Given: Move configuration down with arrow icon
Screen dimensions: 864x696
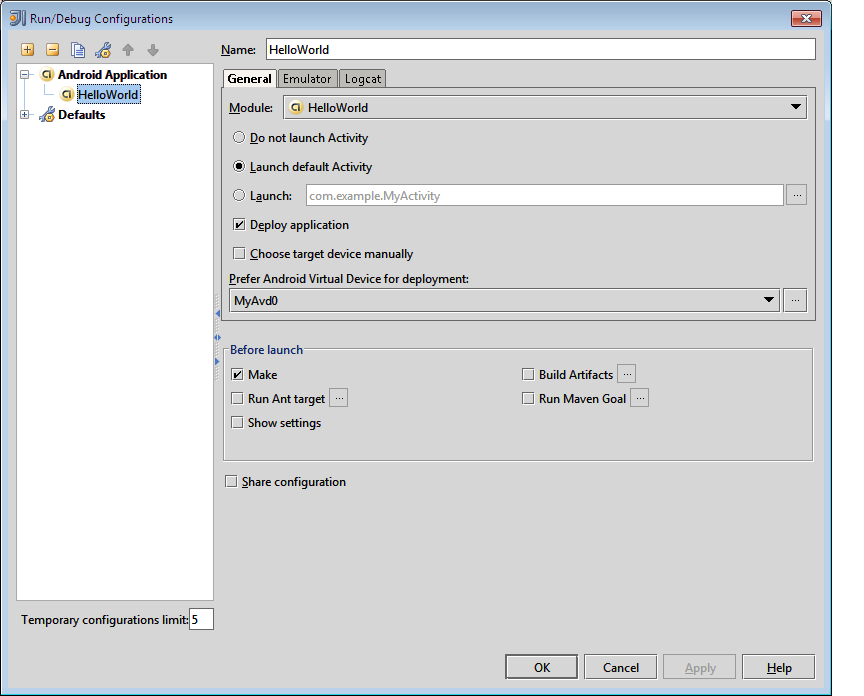Looking at the screenshot, I should point(153,50).
